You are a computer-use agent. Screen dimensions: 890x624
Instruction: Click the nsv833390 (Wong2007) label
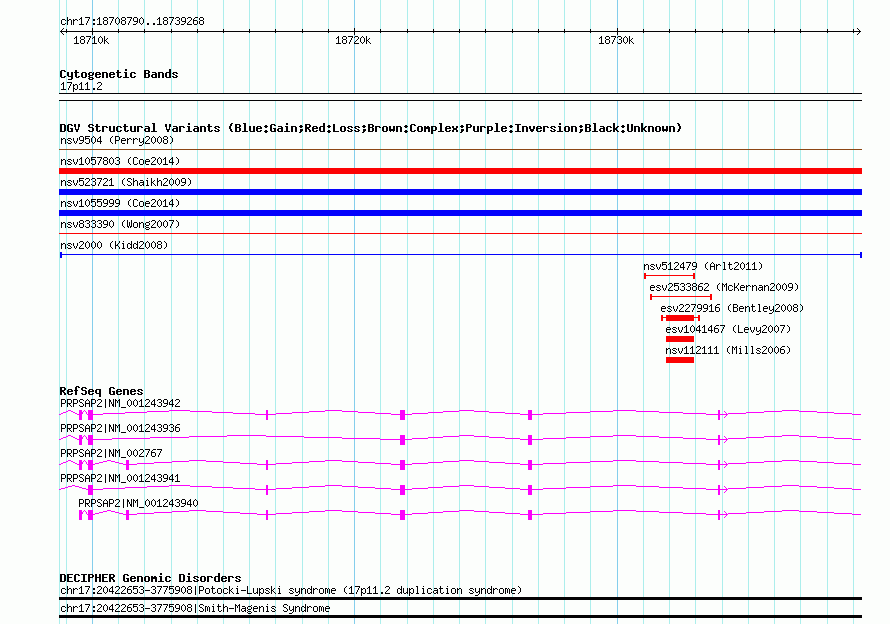pyautogui.click(x=120, y=224)
